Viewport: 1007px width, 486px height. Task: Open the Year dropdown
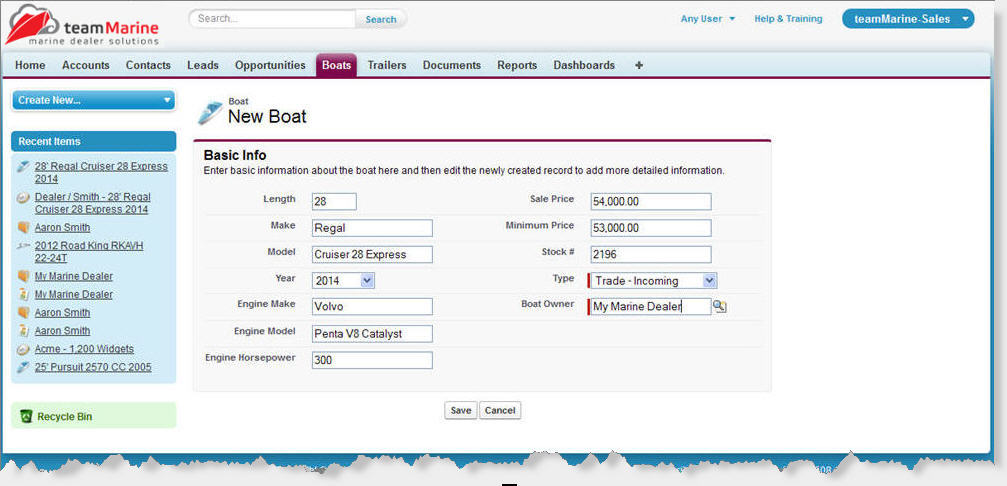[x=343, y=281]
